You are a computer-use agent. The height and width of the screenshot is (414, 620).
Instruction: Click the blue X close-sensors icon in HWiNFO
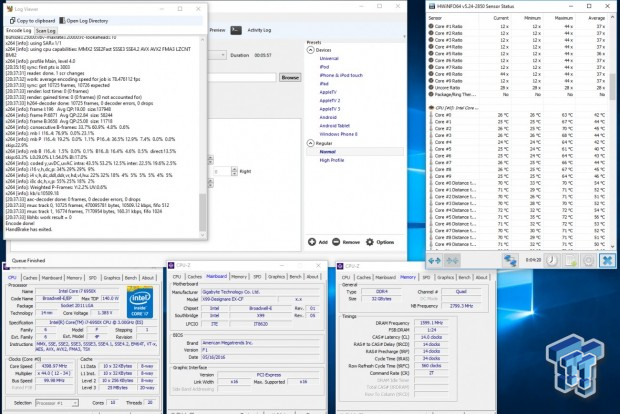(x=607, y=261)
